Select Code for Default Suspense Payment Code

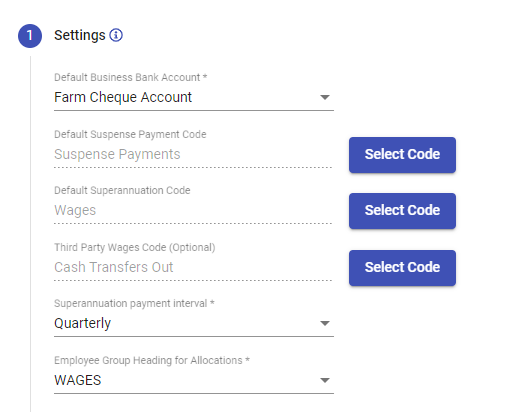click(x=402, y=155)
